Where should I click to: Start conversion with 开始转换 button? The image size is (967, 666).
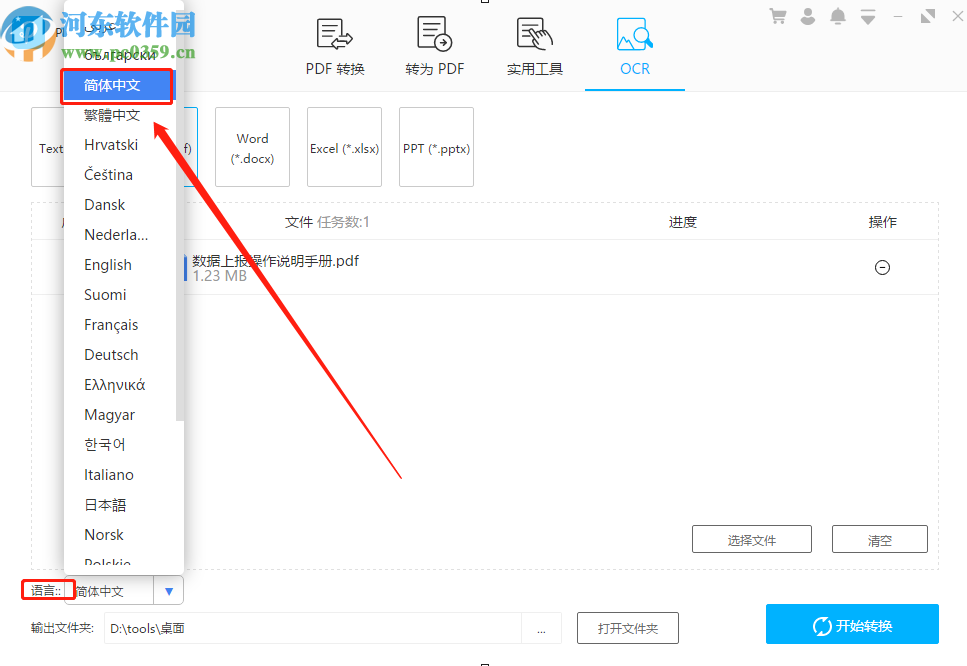(x=852, y=624)
